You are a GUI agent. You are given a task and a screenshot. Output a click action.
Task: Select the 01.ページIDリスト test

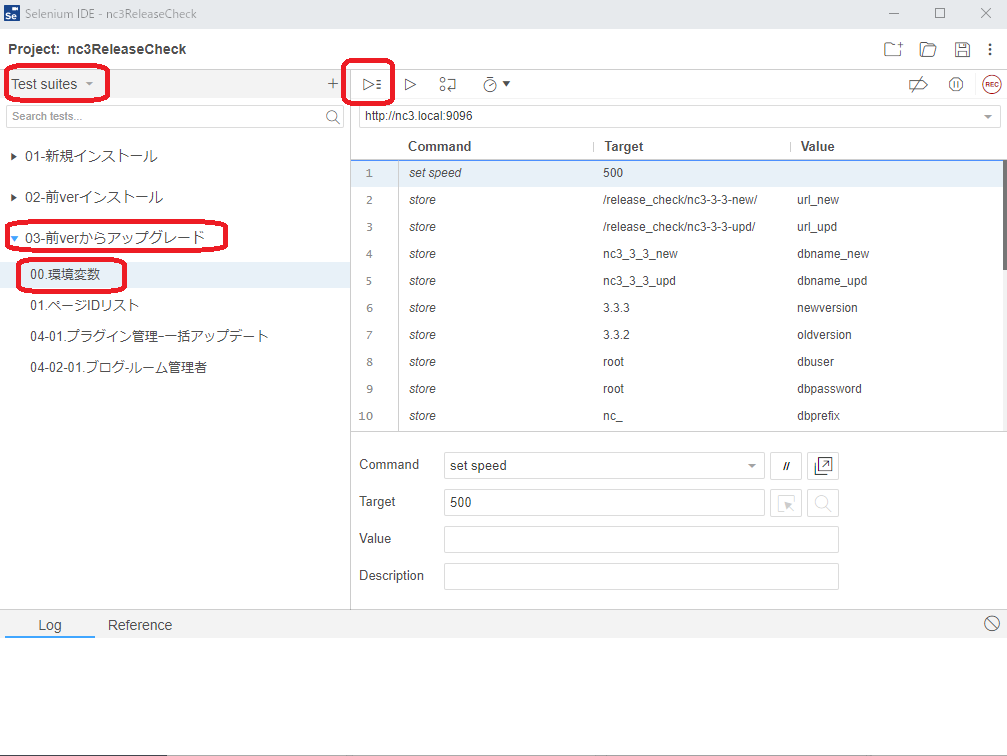pos(175,306)
